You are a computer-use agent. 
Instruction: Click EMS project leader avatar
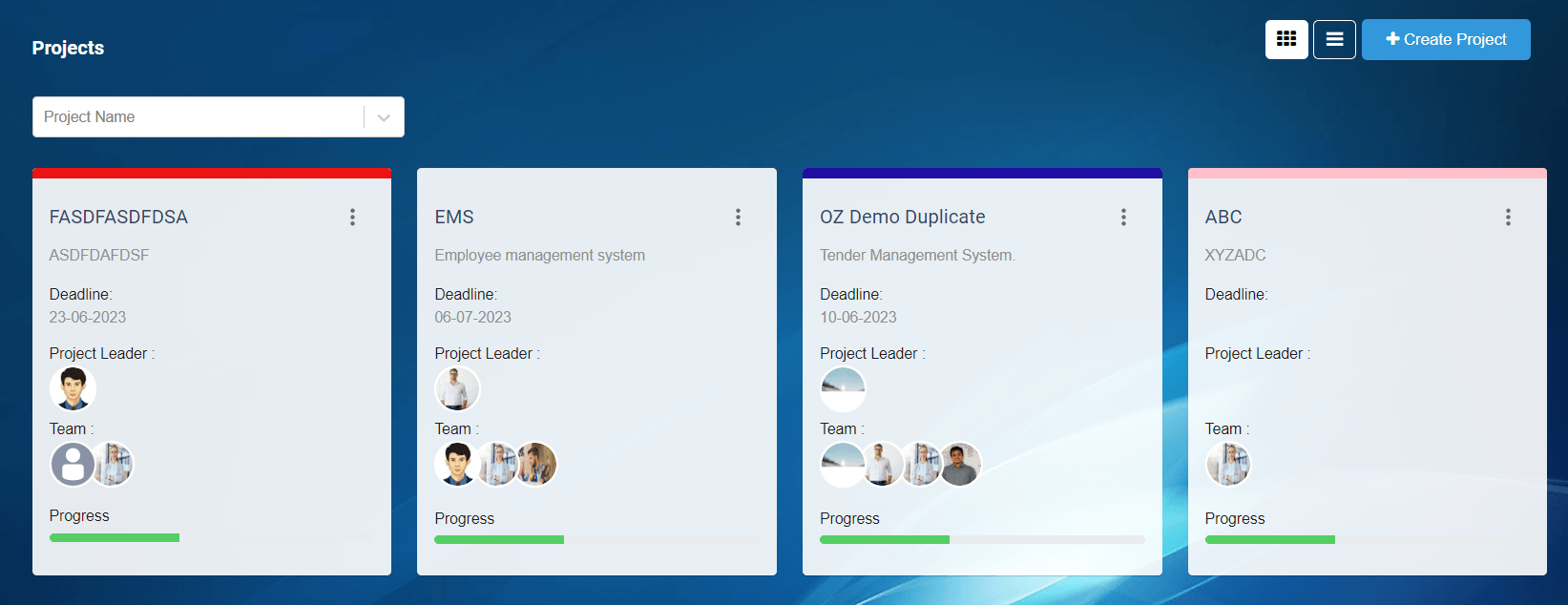click(457, 388)
